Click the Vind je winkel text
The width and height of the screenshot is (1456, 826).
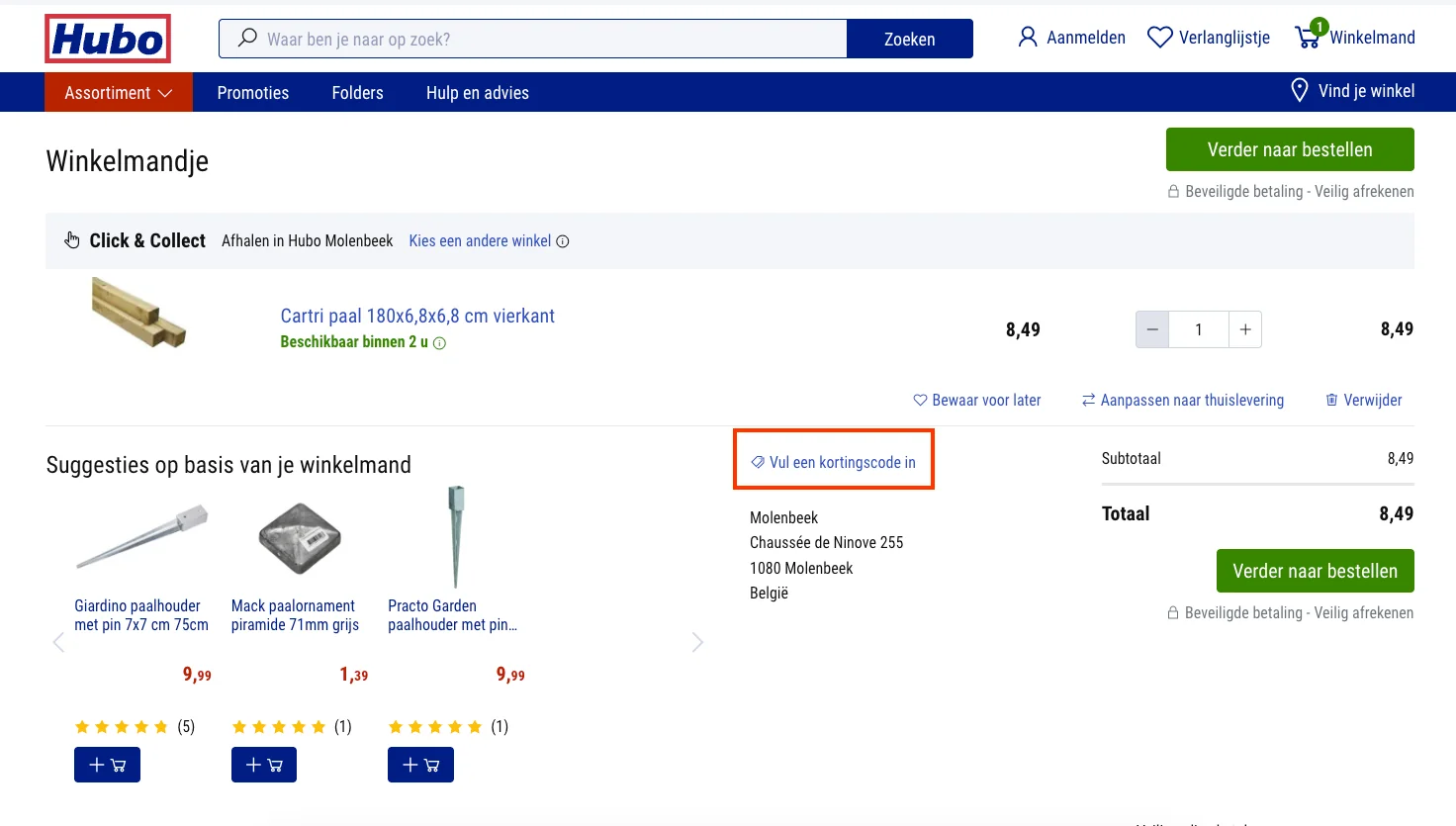click(x=1366, y=91)
